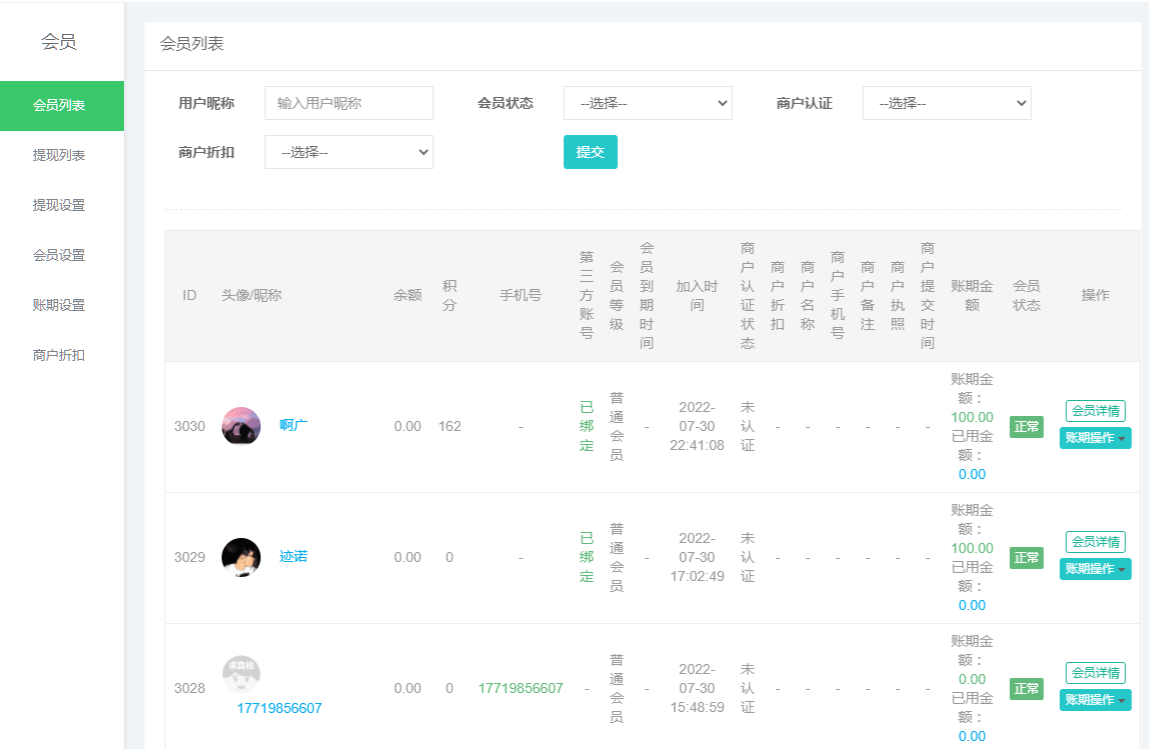Open 提现设置 from sidebar
The image size is (1149, 749).
[59, 205]
